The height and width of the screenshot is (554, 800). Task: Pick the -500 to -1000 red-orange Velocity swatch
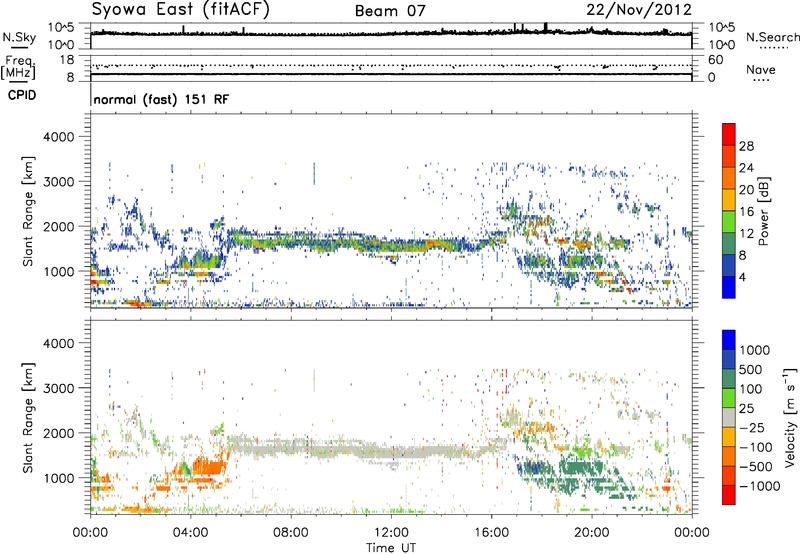coord(729,475)
